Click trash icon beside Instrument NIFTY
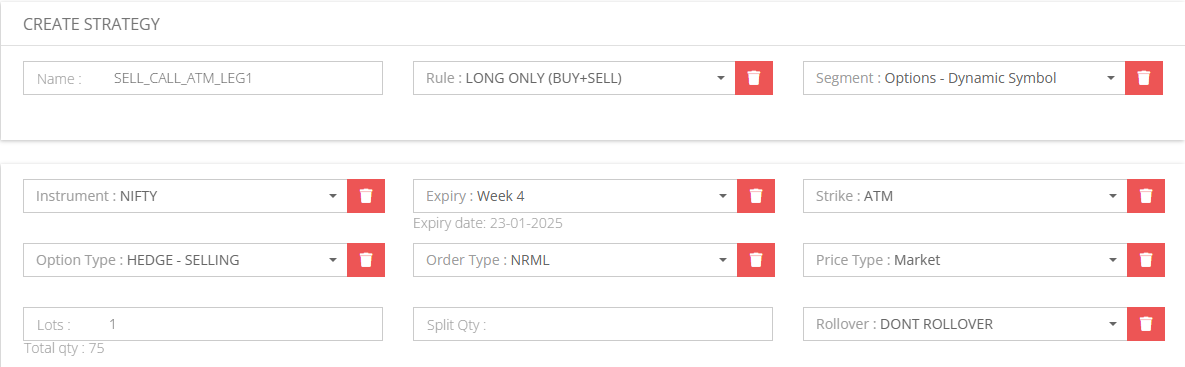This screenshot has width=1185, height=367. point(366,196)
